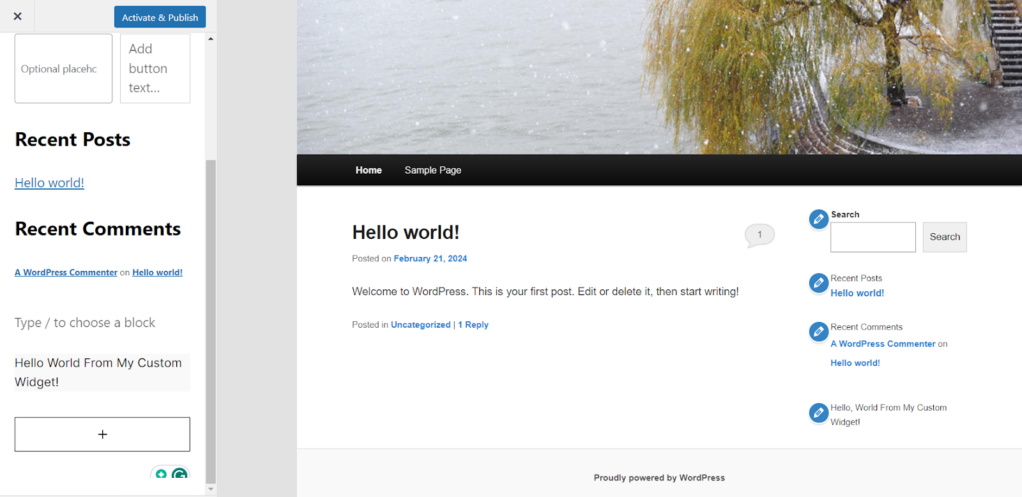Click the Search button in the sidebar

[x=944, y=237]
